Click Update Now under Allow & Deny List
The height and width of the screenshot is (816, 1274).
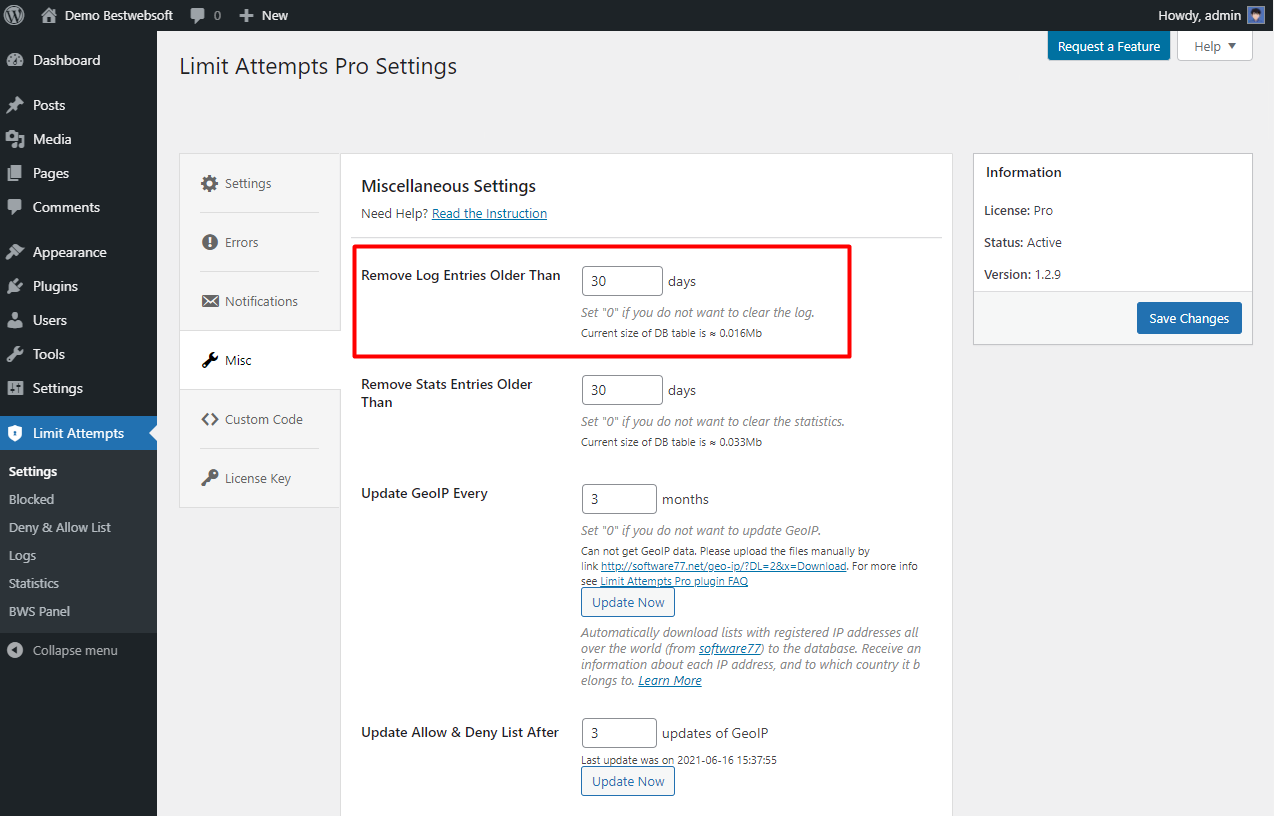point(628,781)
